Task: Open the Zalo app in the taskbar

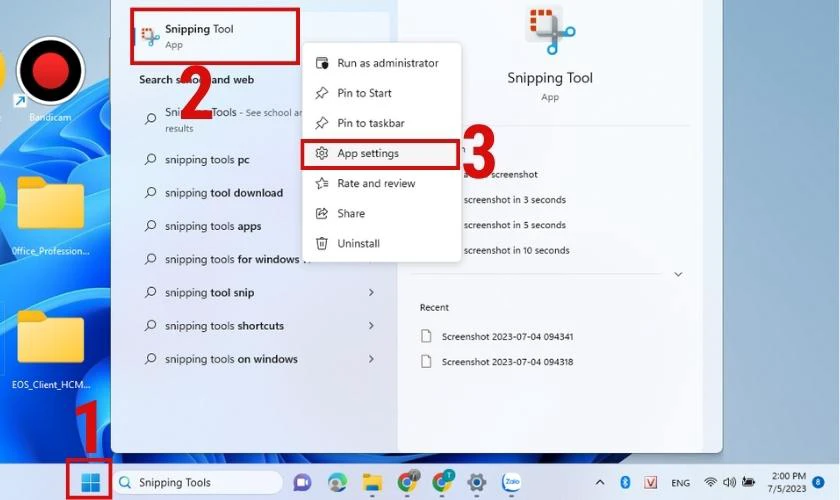Action: pos(512,482)
